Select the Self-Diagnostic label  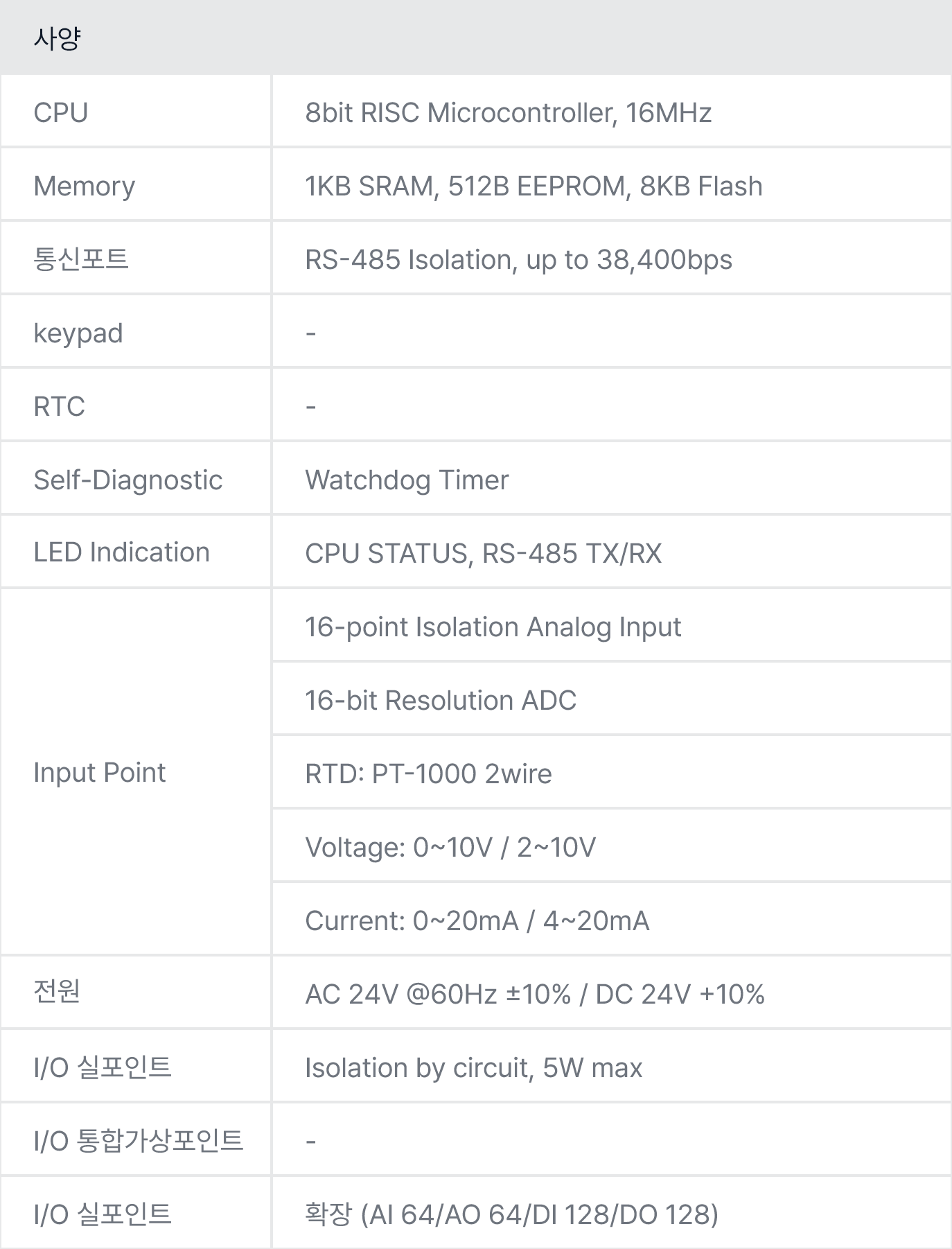(128, 480)
